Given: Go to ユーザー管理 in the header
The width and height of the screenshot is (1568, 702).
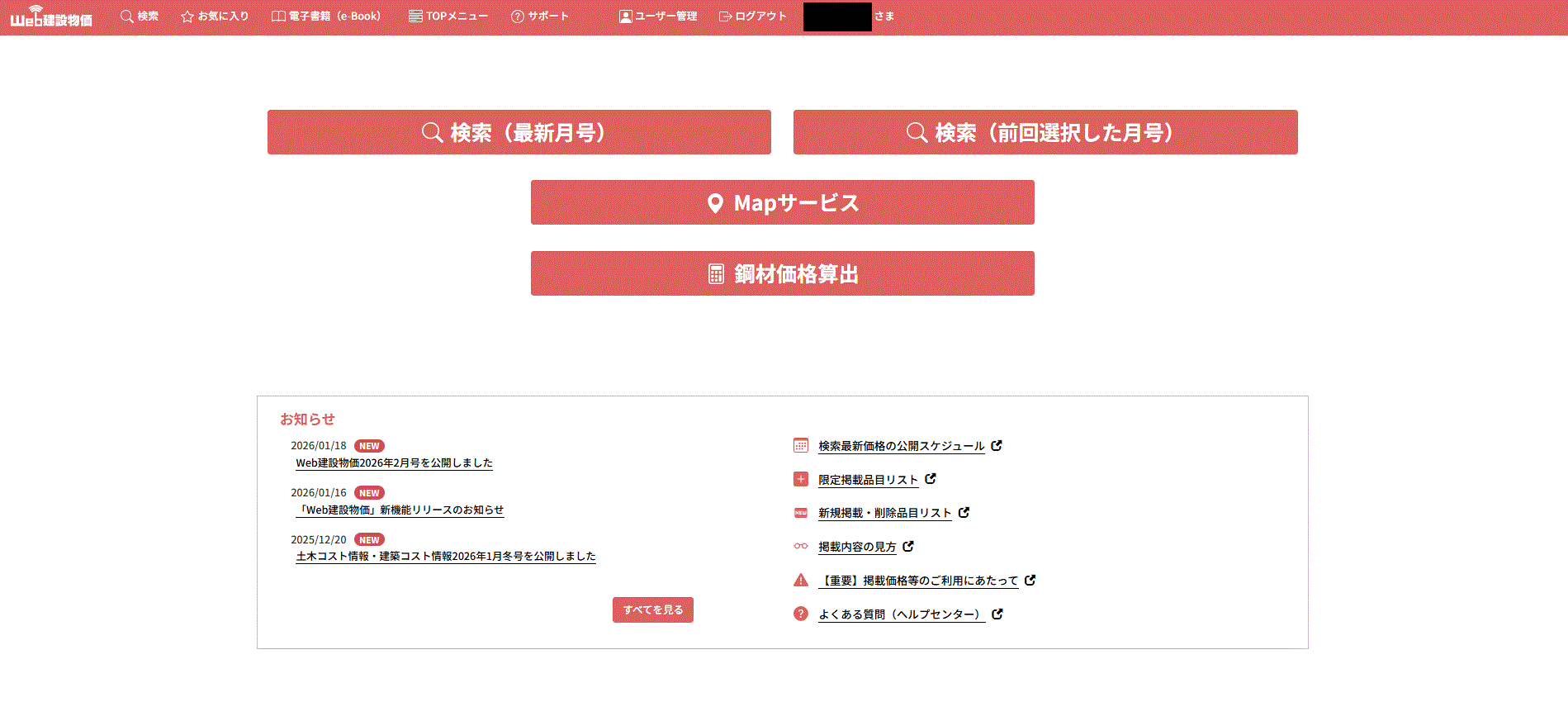Looking at the screenshot, I should 658,17.
